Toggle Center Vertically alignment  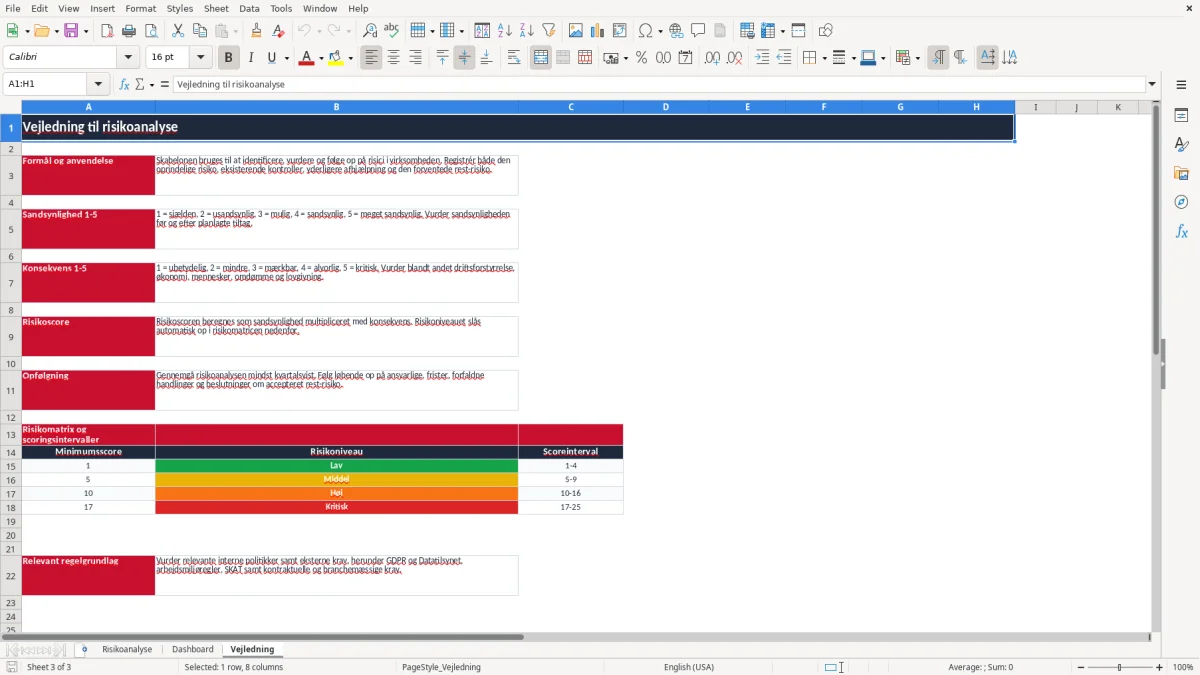464,58
